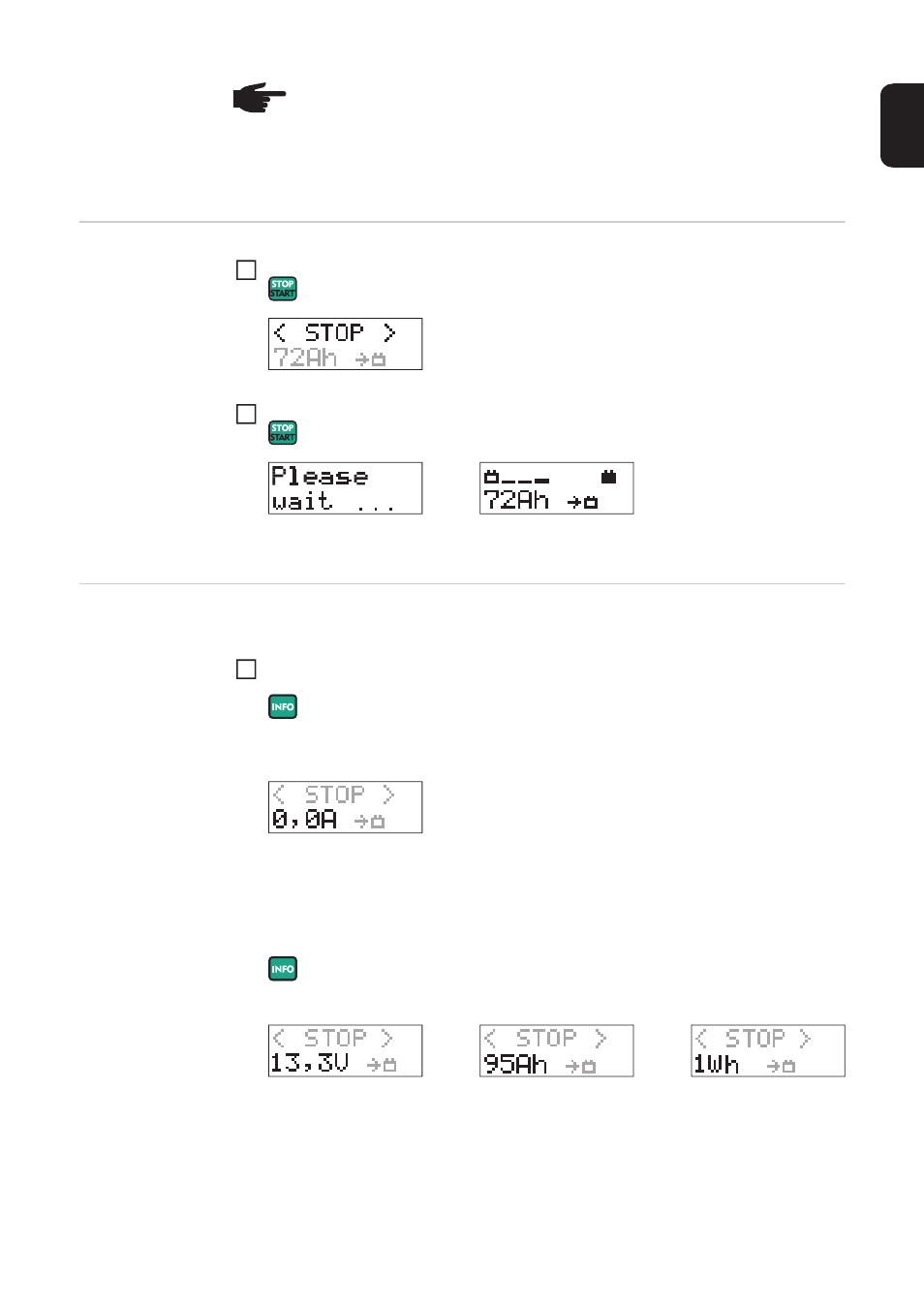Click the arrow-to-battery symbol beside 1Wh
Image resolution: width=924 pixels, height=1308 pixels.
pyautogui.click(x=781, y=1066)
